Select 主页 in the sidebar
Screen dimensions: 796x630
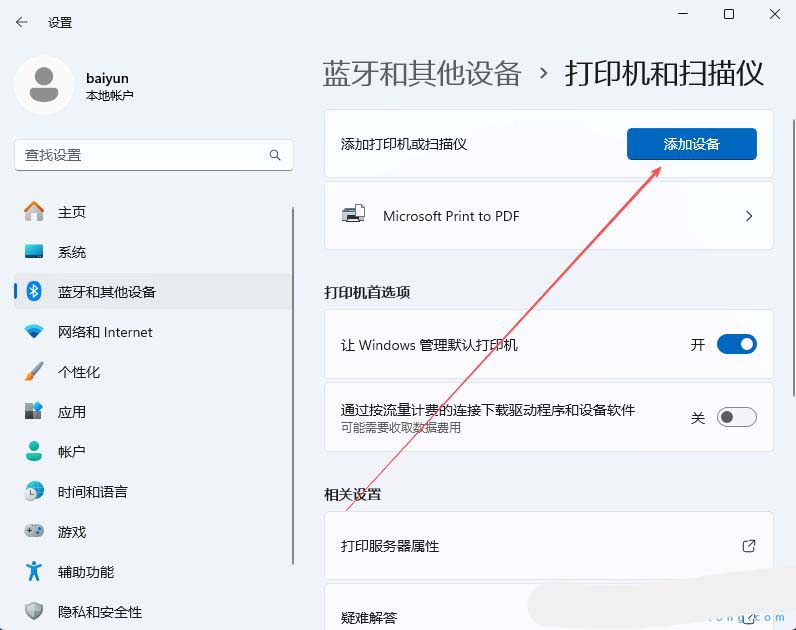(x=152, y=212)
